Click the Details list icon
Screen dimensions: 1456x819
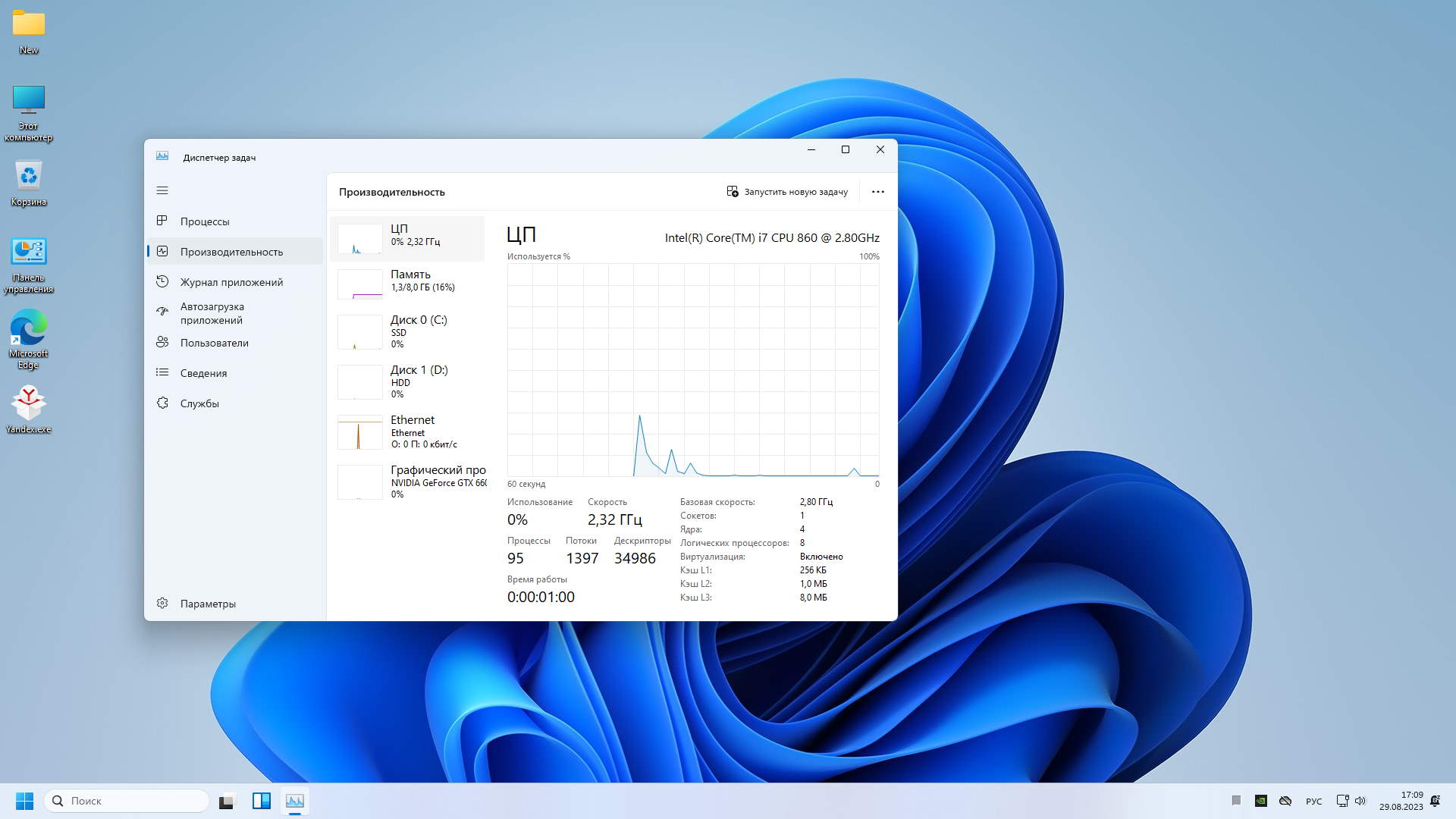[162, 372]
